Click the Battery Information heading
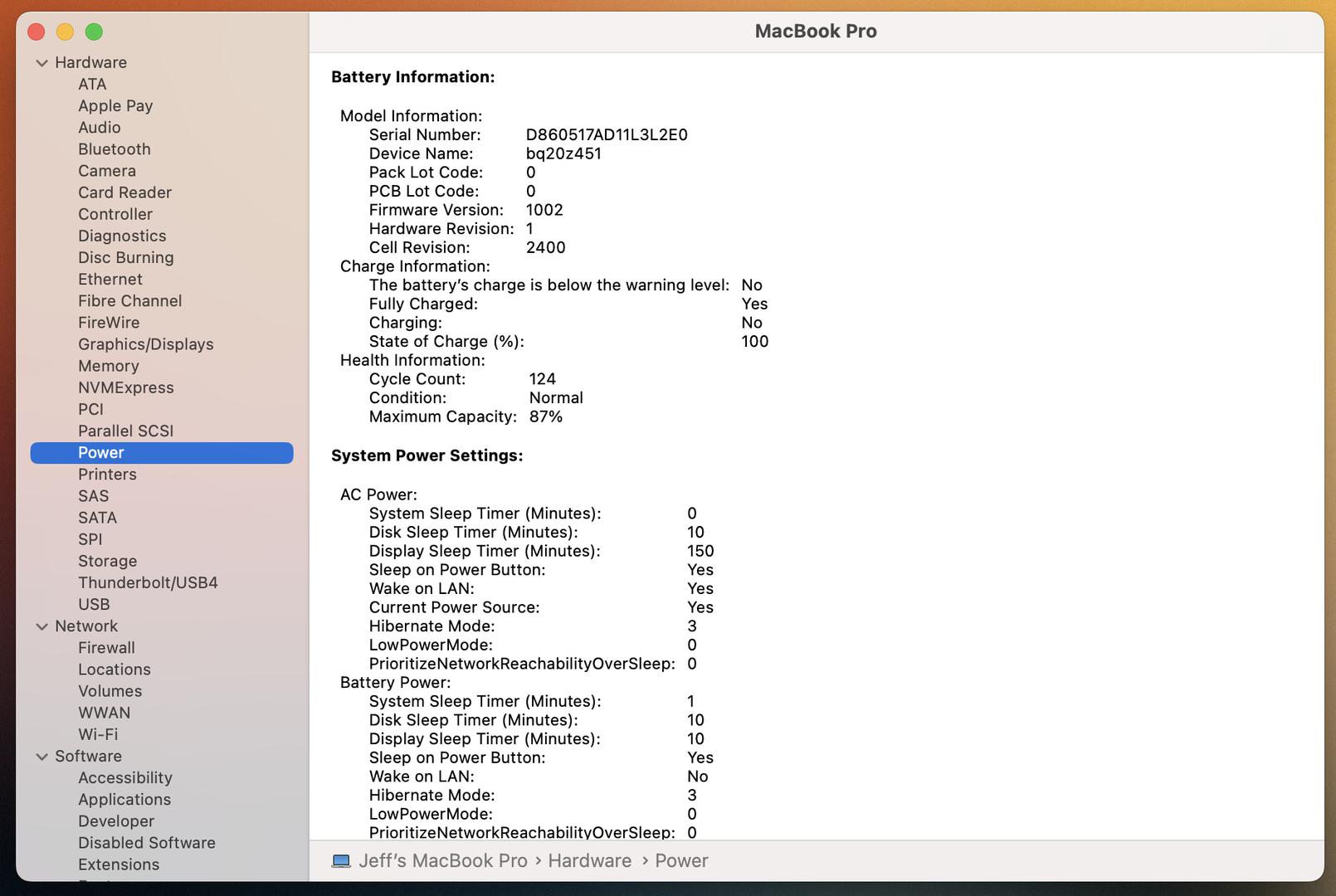 click(413, 76)
